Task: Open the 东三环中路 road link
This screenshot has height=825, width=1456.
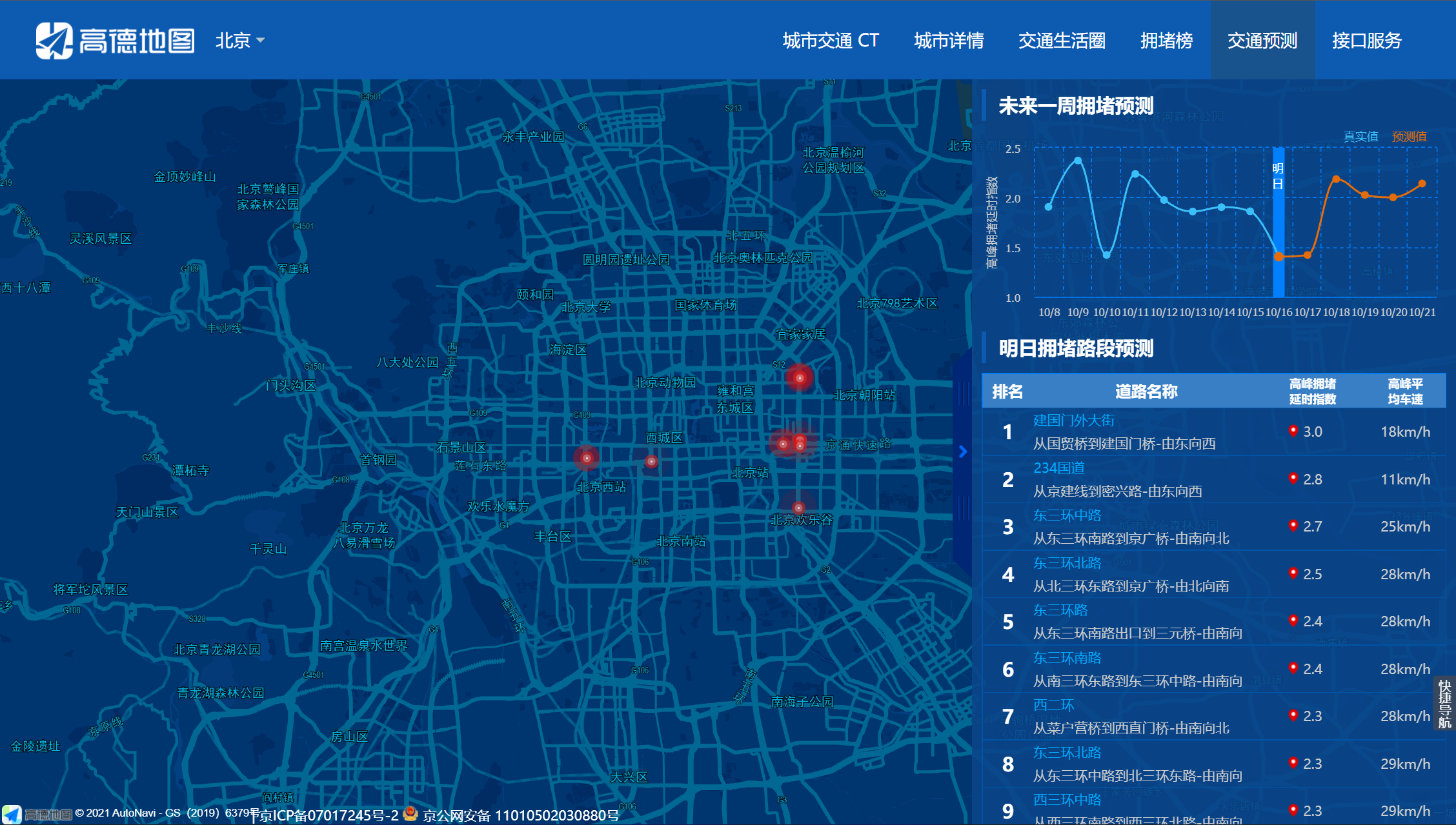Action: (x=1066, y=515)
